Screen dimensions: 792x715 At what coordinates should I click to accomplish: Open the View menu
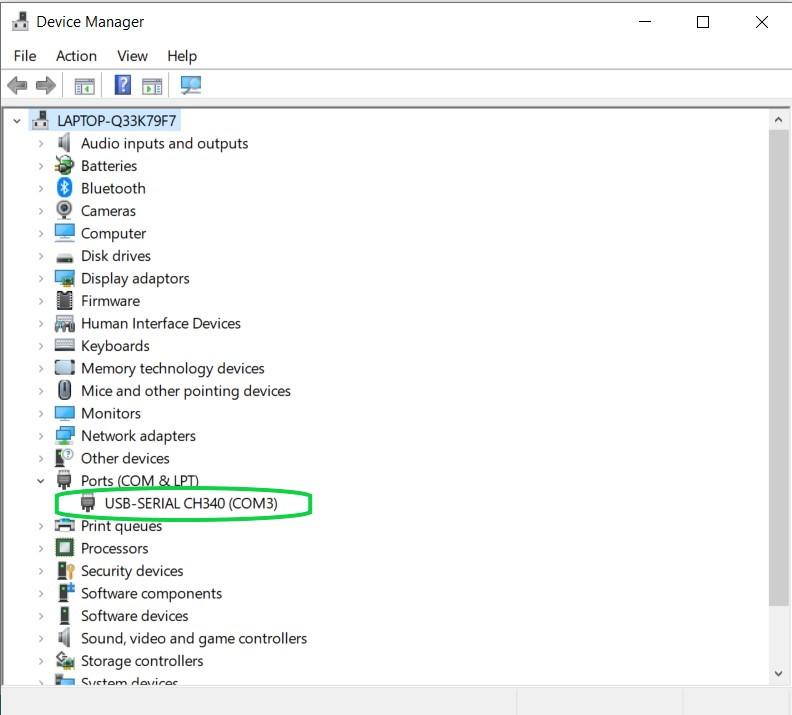click(x=132, y=56)
